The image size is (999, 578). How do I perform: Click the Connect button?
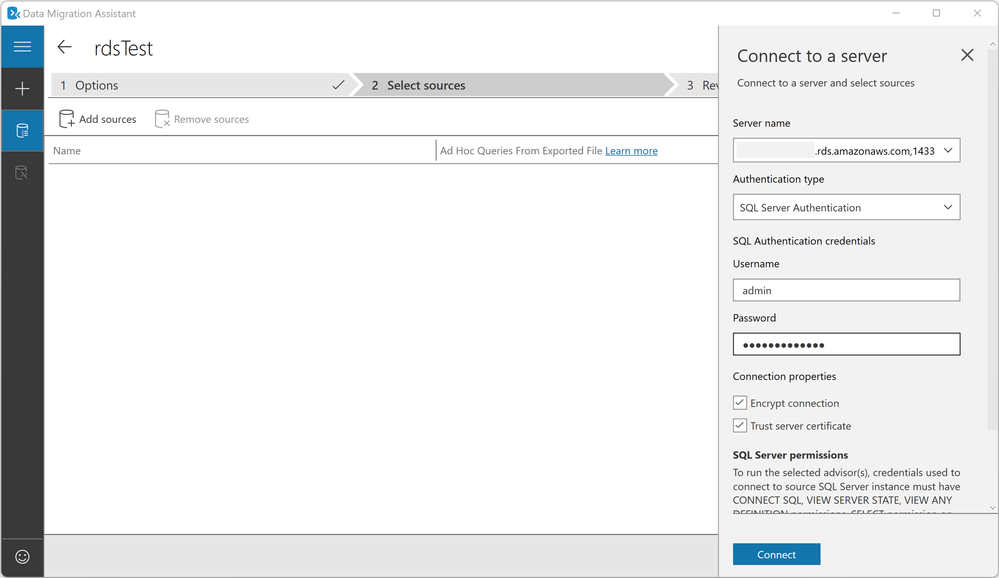pyautogui.click(x=777, y=554)
